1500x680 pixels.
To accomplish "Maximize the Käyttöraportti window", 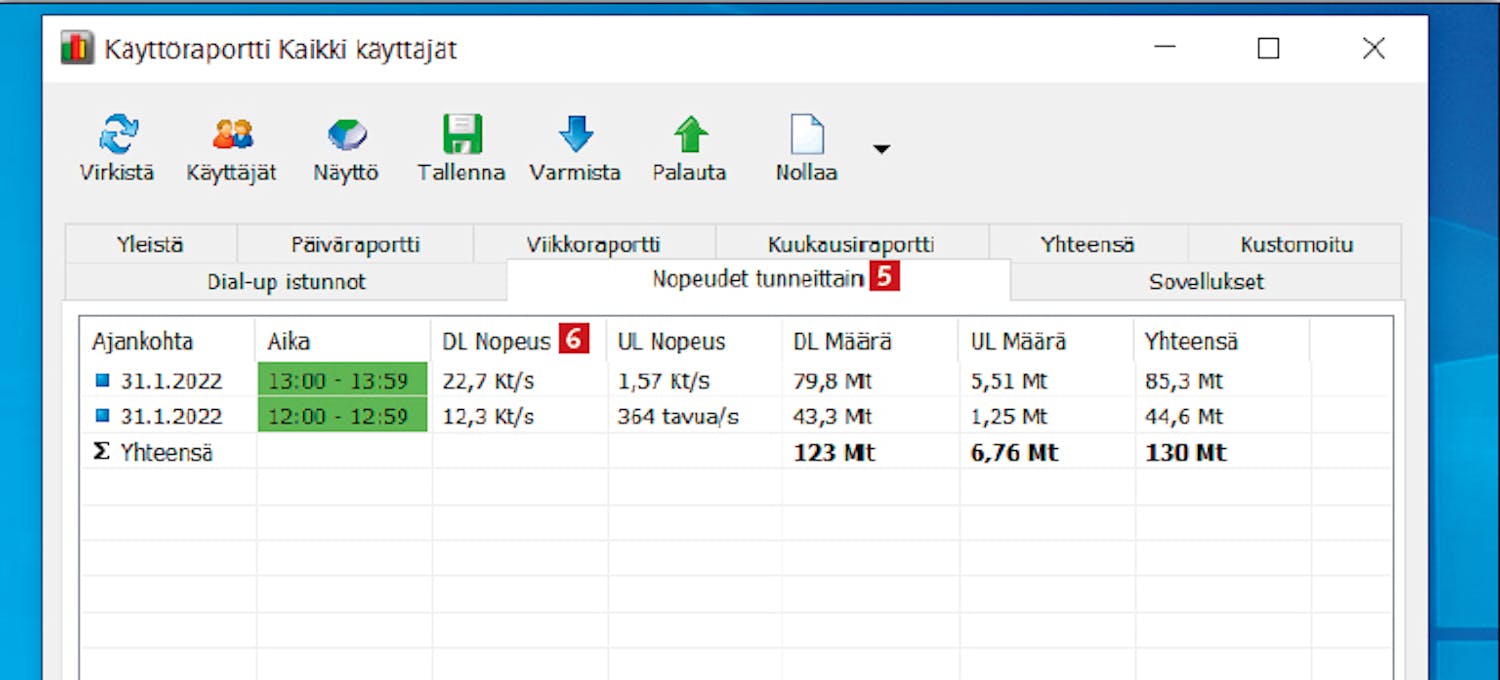I will pyautogui.click(x=1268, y=48).
